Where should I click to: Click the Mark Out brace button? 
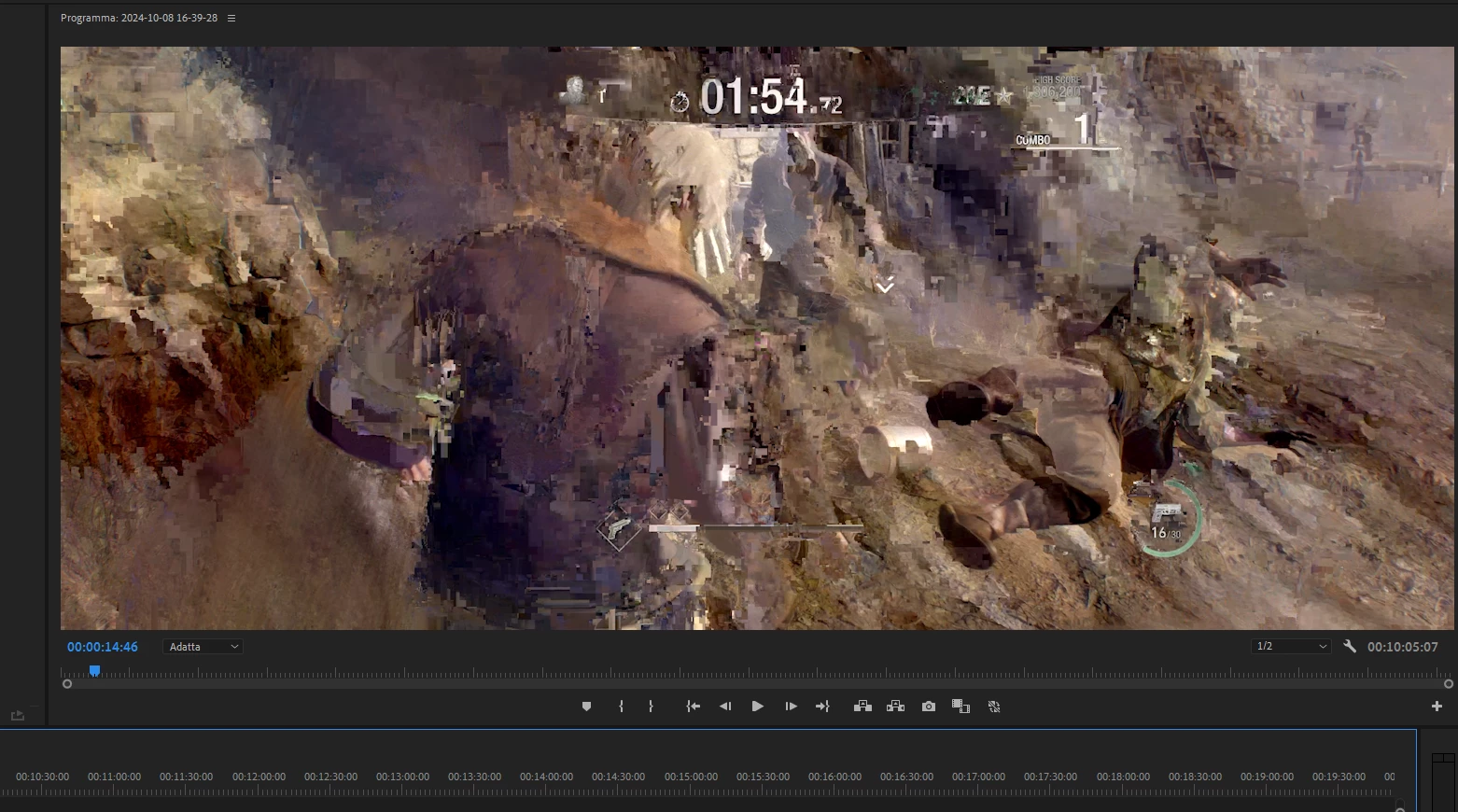click(x=651, y=707)
